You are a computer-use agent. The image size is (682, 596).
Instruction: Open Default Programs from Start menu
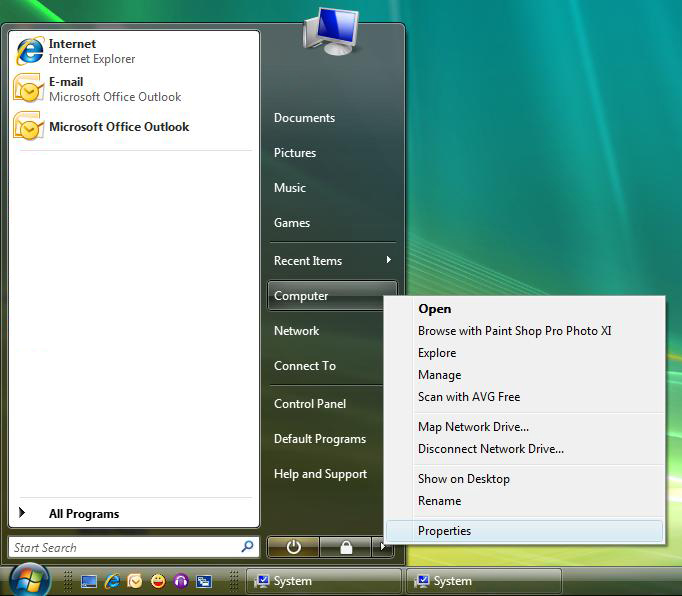click(x=320, y=439)
